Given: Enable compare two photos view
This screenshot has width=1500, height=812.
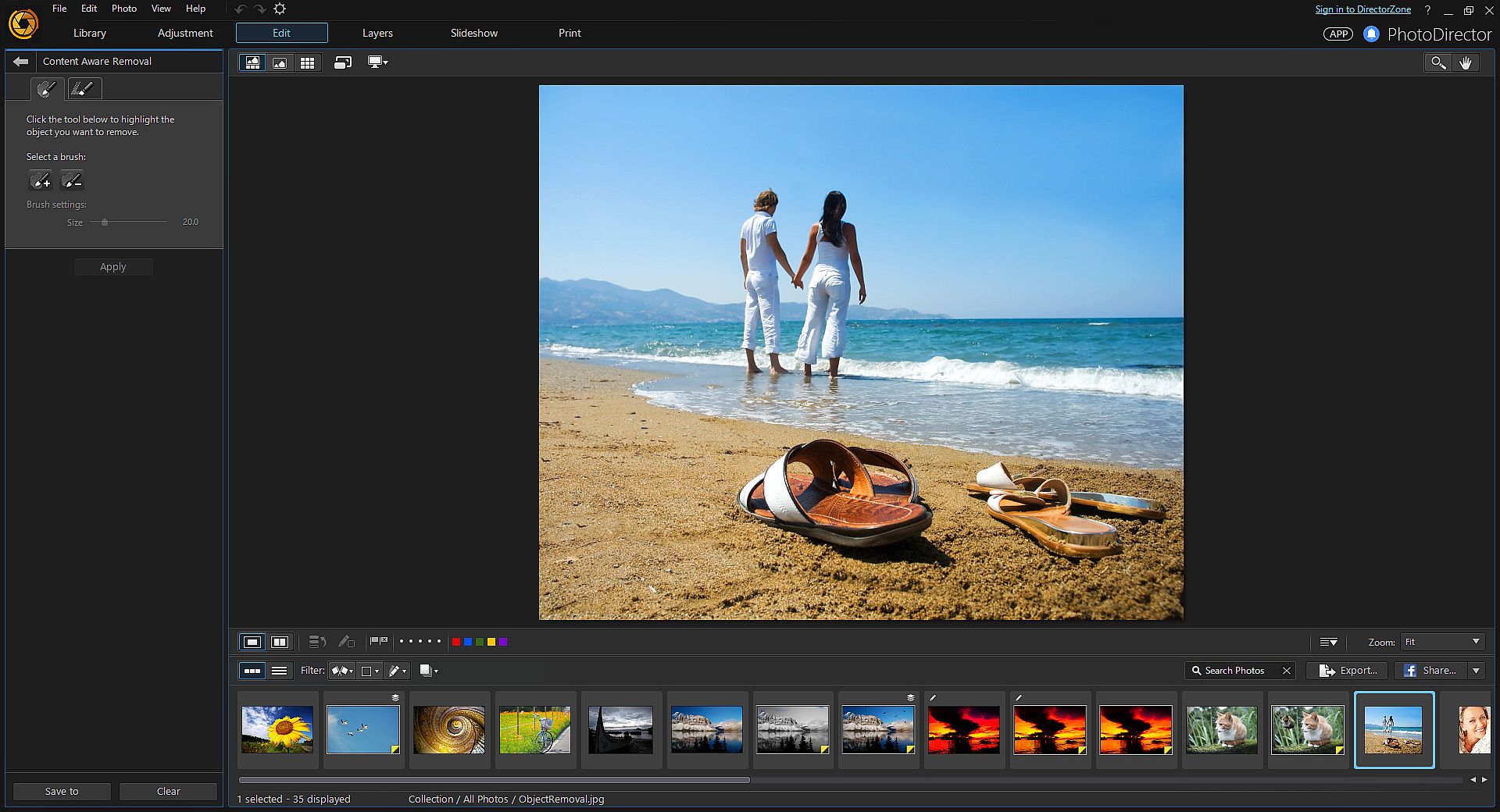Looking at the screenshot, I should (x=280, y=642).
